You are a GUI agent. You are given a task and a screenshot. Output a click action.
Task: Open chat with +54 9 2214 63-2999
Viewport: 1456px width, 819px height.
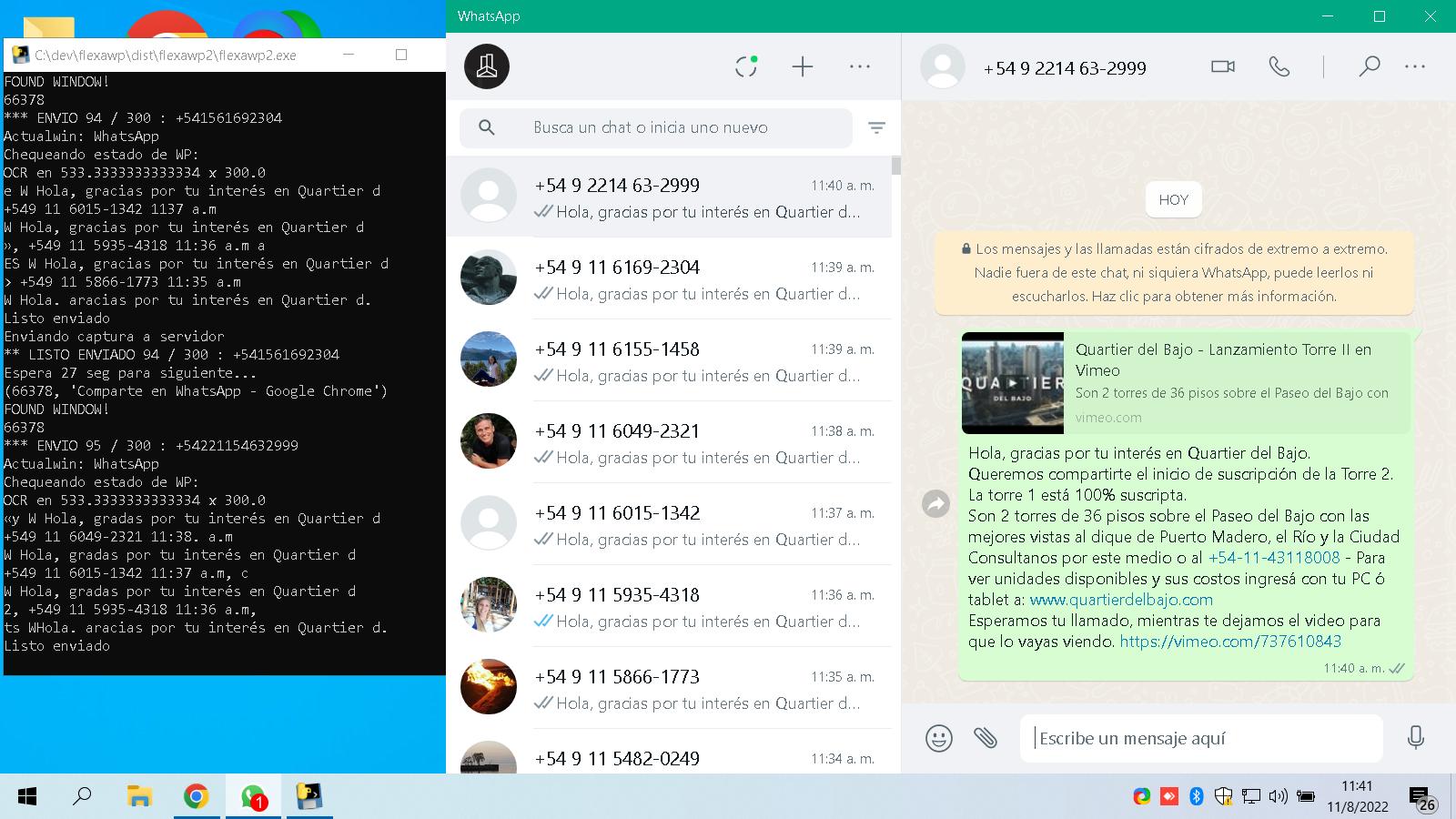click(x=669, y=197)
